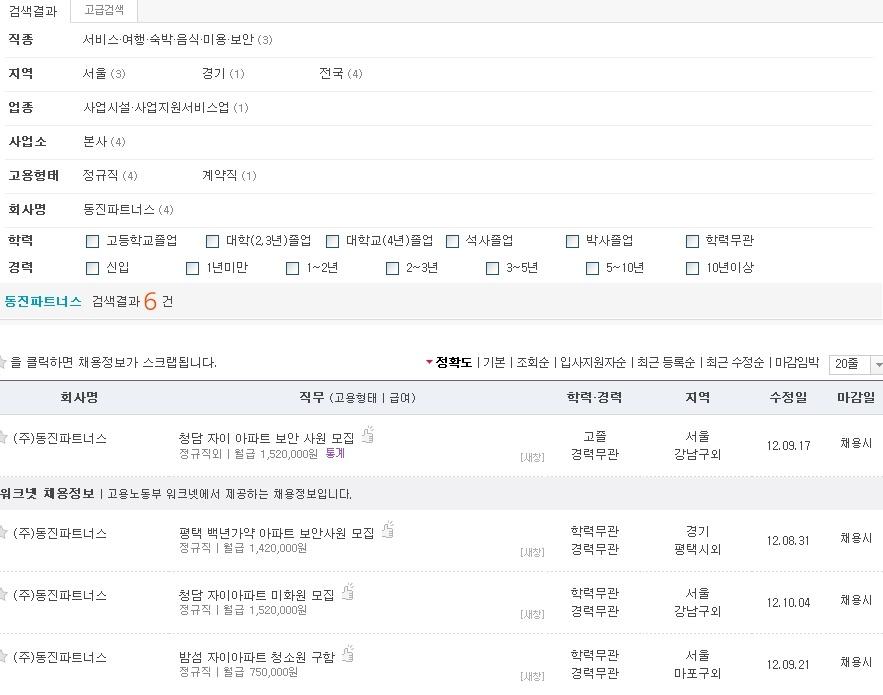Check the 고등학교졸업 education filter
This screenshot has width=883, height=695.
point(92,242)
